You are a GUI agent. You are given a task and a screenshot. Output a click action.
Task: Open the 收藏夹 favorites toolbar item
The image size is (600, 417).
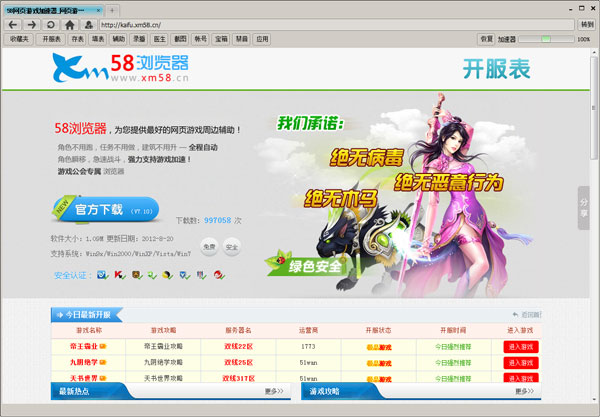[19, 39]
